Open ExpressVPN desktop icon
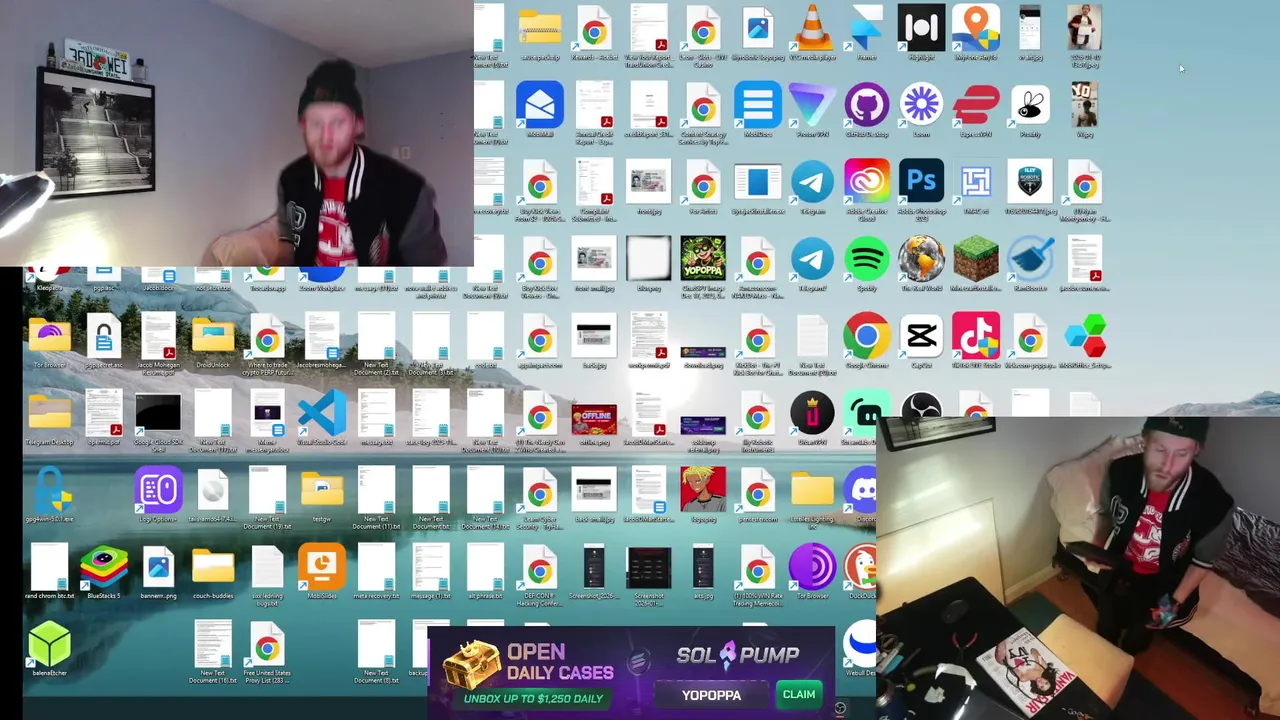 (x=975, y=106)
